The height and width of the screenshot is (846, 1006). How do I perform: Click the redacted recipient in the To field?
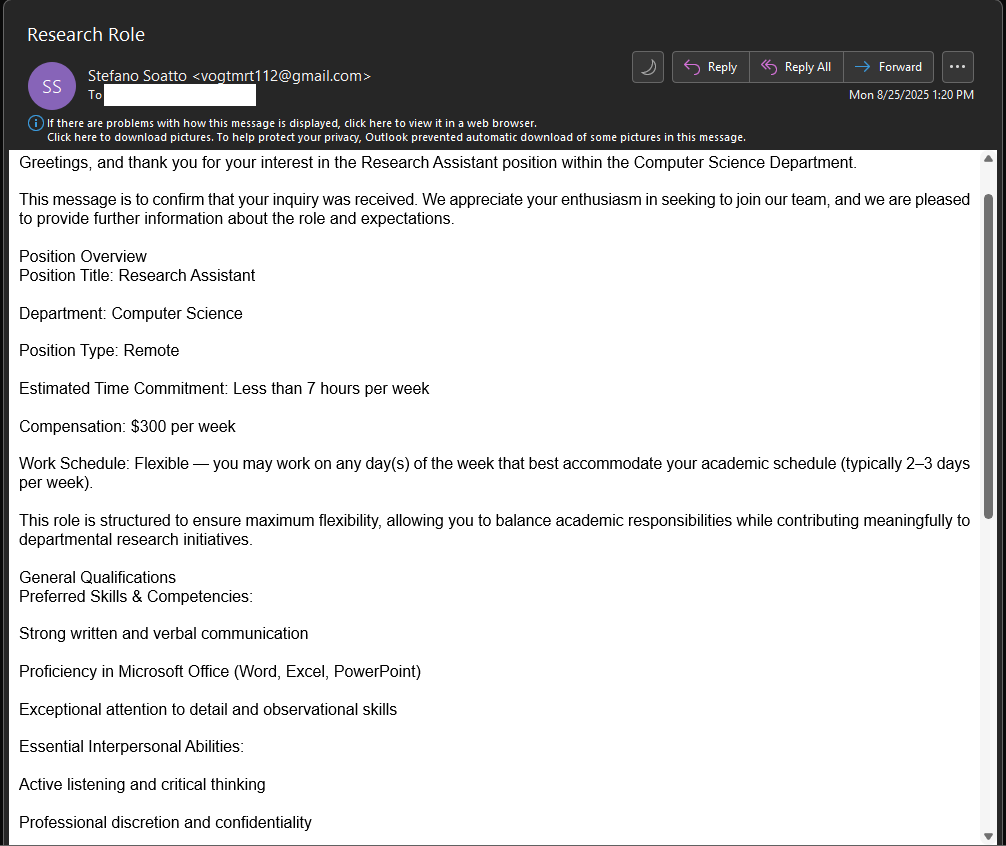[x=179, y=95]
